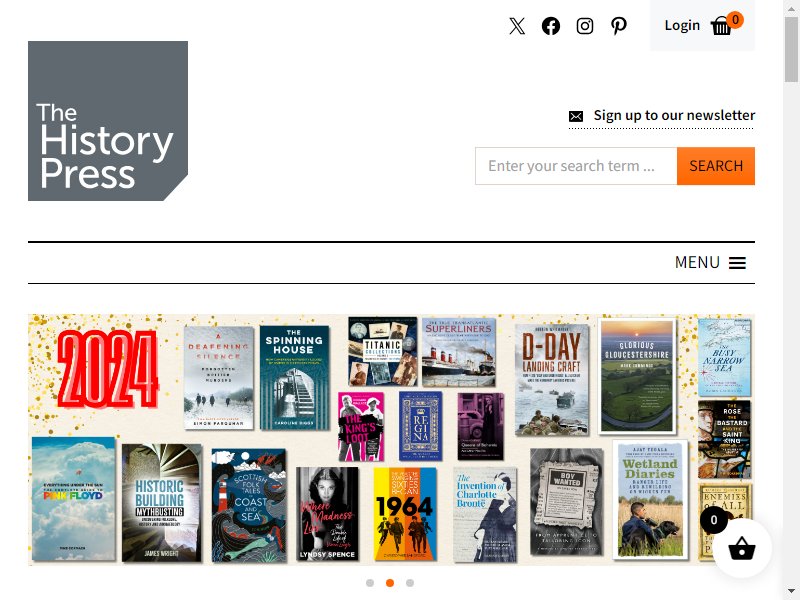Click the page vertical scrollbar thumb
The image size is (800, 600).
coord(791,49)
